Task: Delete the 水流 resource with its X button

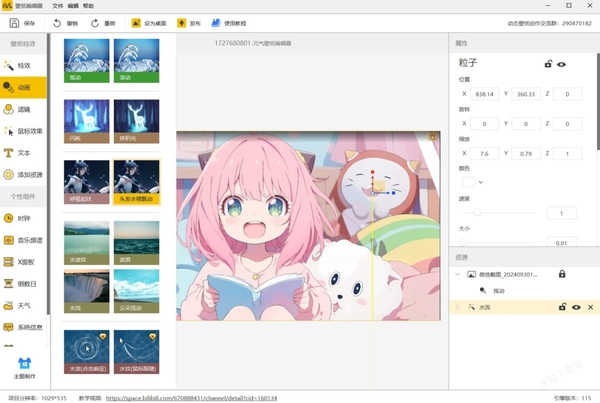Action: pos(590,307)
